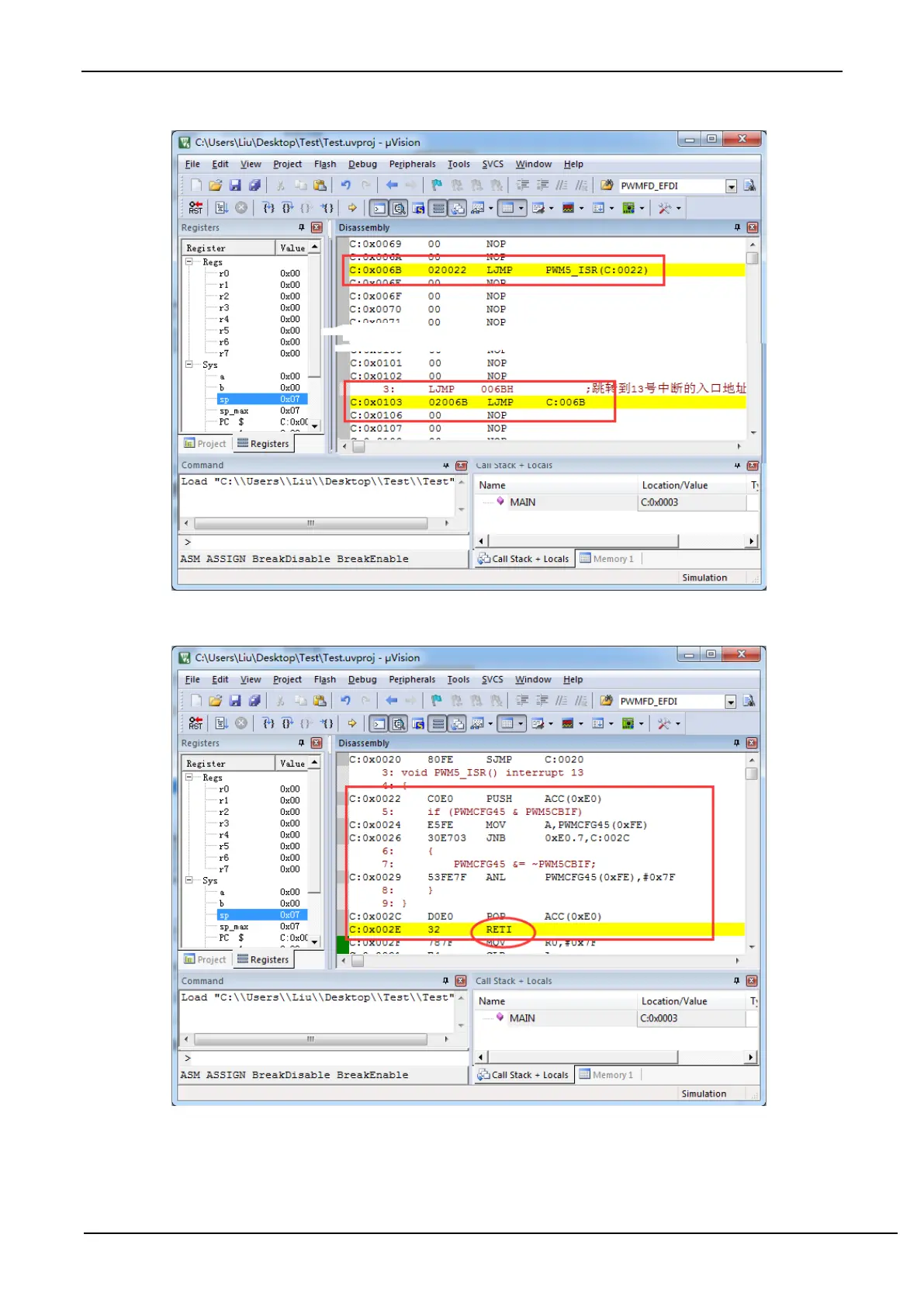Click Step Into icon in the lower window
This screenshot has height=1307, width=924.
click(x=268, y=723)
